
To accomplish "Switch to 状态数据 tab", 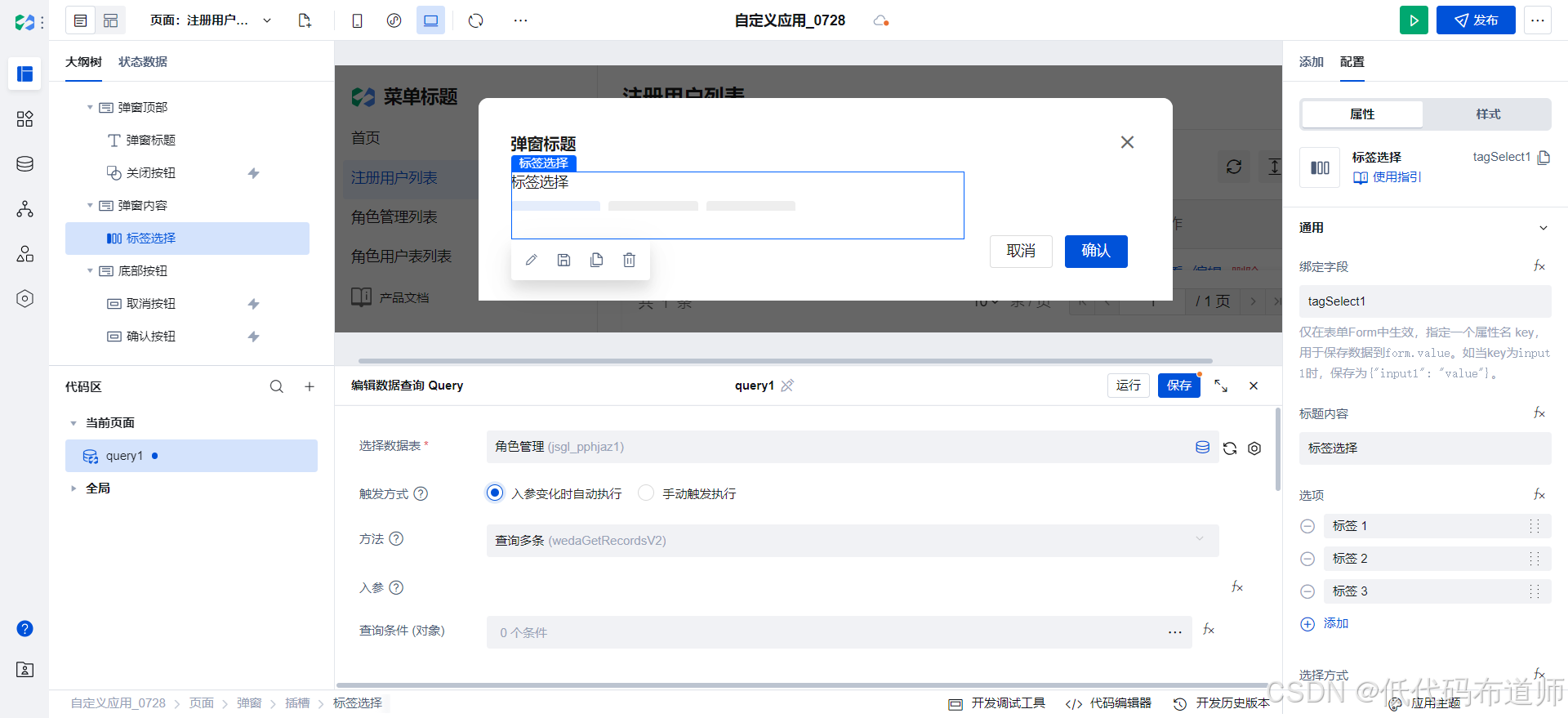I will (x=143, y=62).
